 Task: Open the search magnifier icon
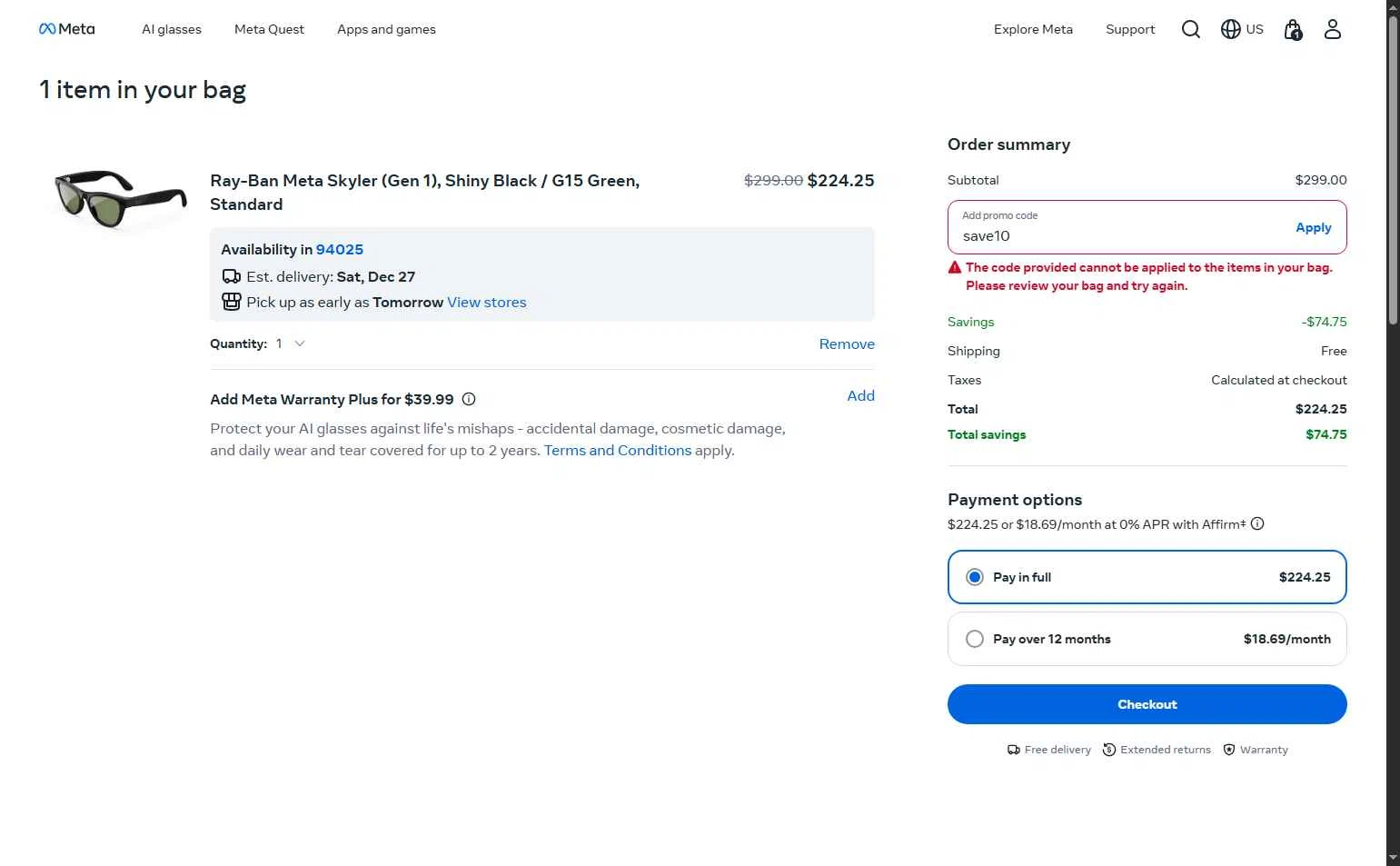click(1190, 29)
